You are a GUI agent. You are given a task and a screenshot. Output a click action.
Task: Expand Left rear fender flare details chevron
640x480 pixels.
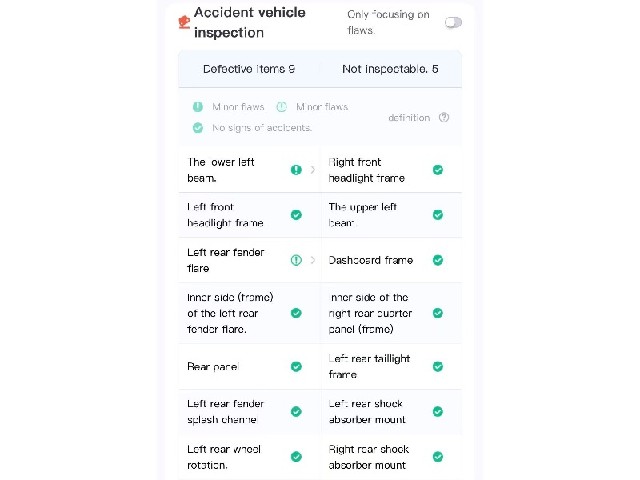point(313,260)
